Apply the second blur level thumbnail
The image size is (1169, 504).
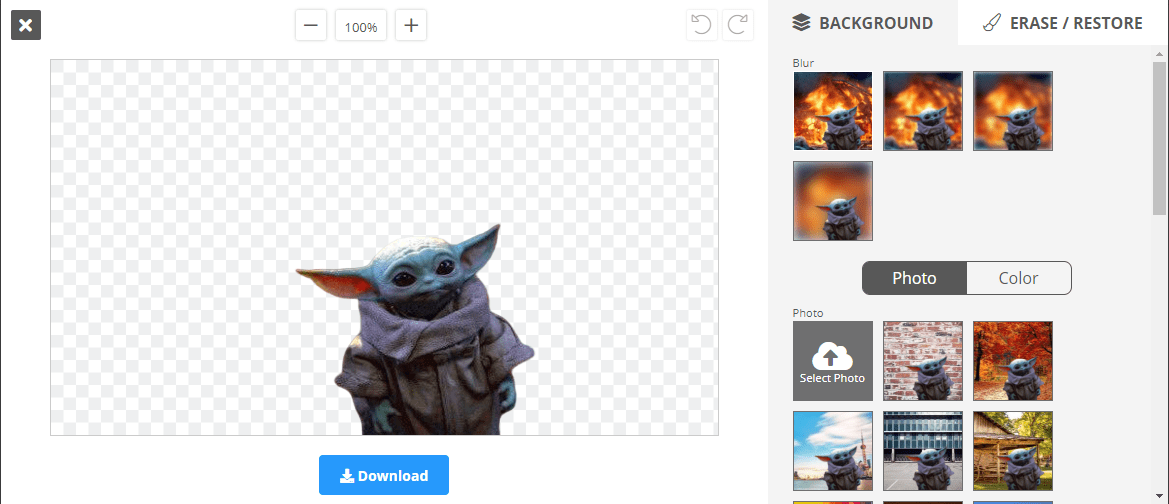click(923, 111)
